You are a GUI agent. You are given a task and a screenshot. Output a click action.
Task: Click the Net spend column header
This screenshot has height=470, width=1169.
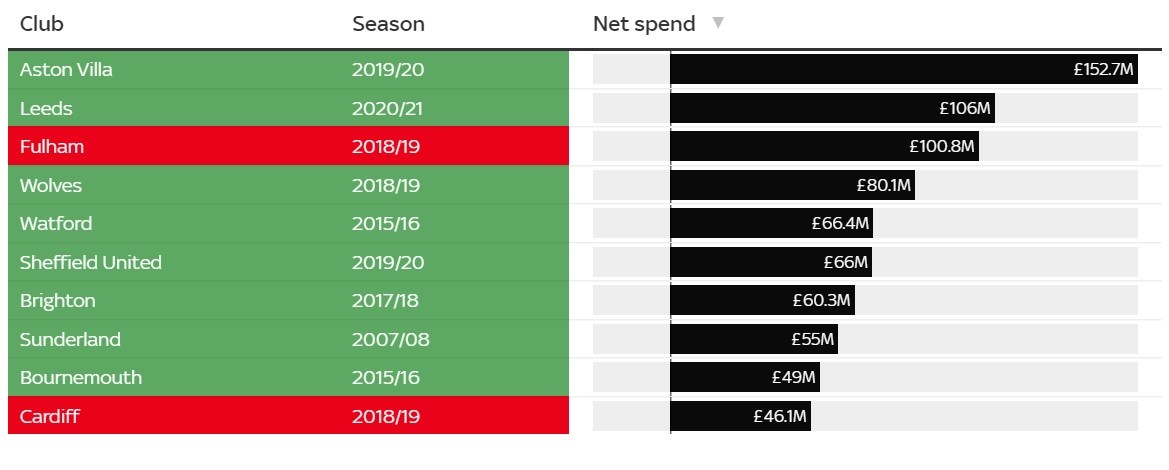[x=644, y=24]
